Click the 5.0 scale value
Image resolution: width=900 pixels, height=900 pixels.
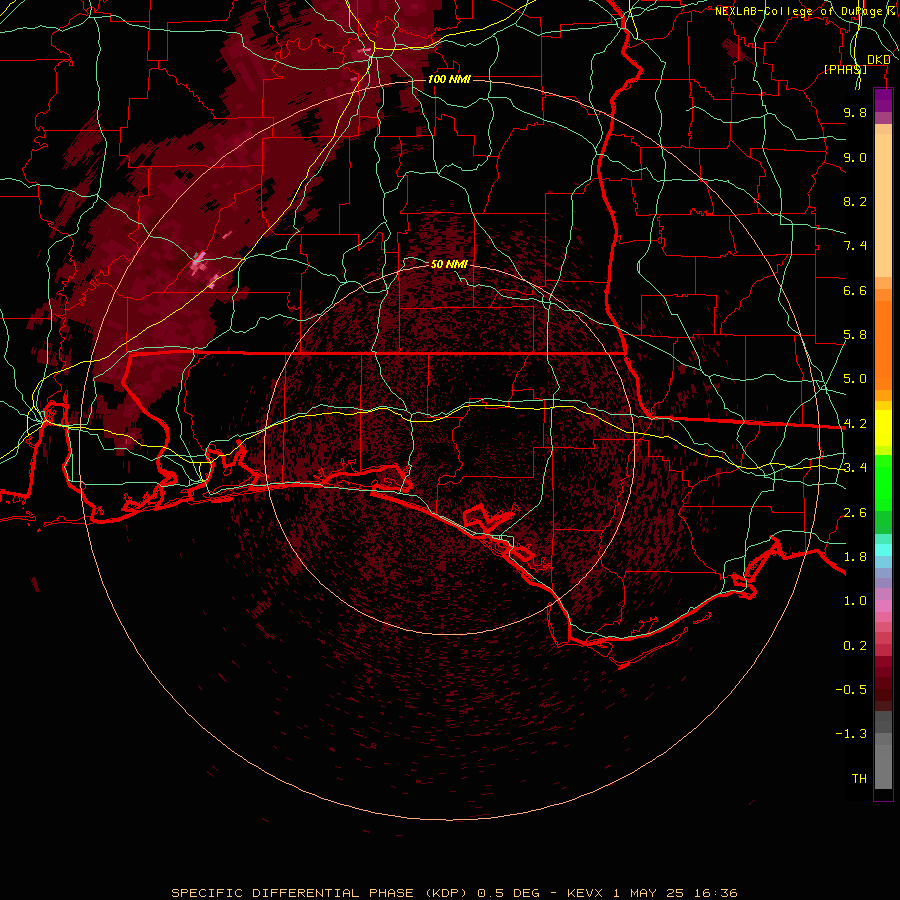coord(855,379)
